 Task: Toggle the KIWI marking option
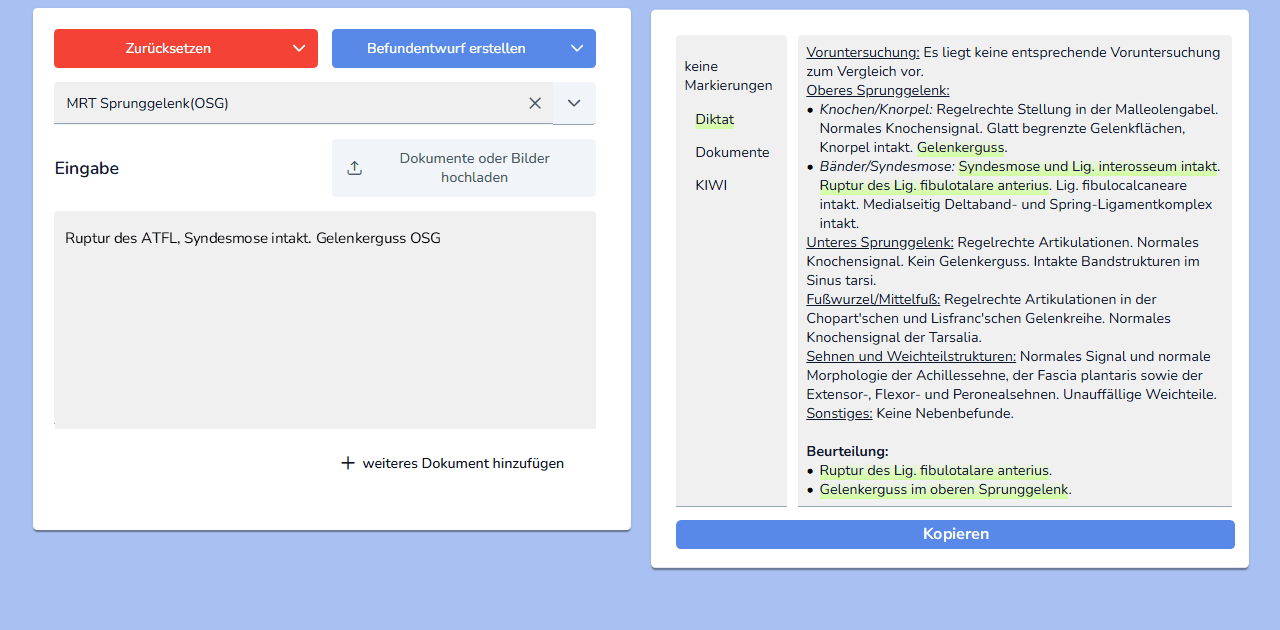711,185
